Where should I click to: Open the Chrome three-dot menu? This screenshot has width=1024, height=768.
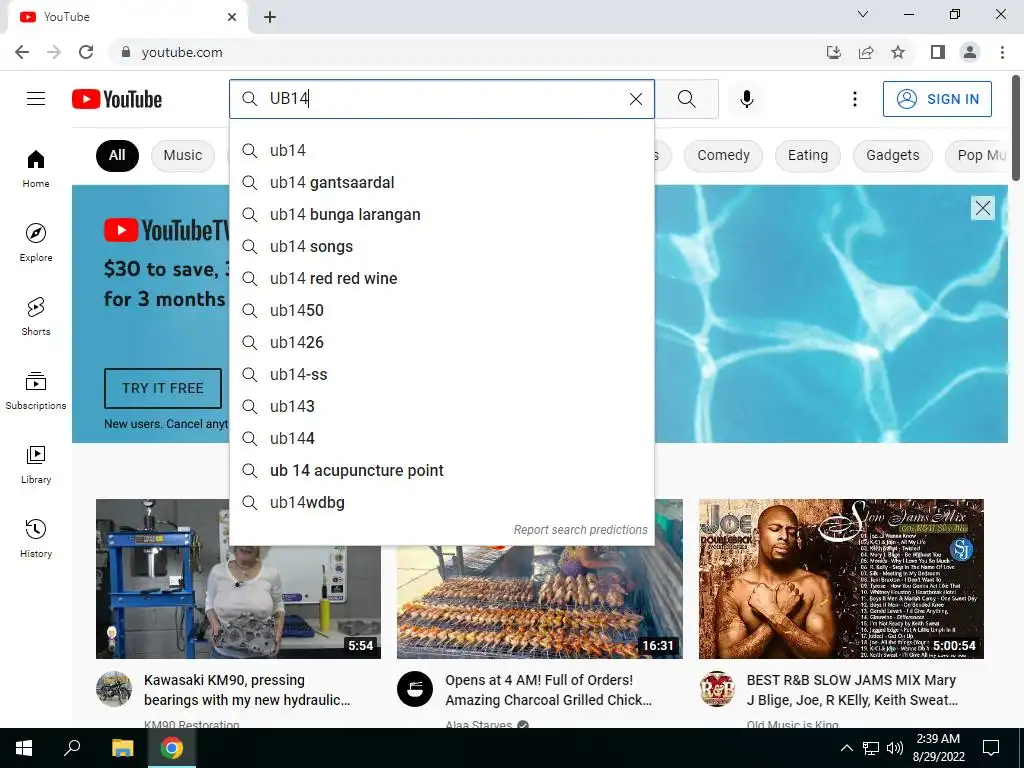click(x=1002, y=52)
